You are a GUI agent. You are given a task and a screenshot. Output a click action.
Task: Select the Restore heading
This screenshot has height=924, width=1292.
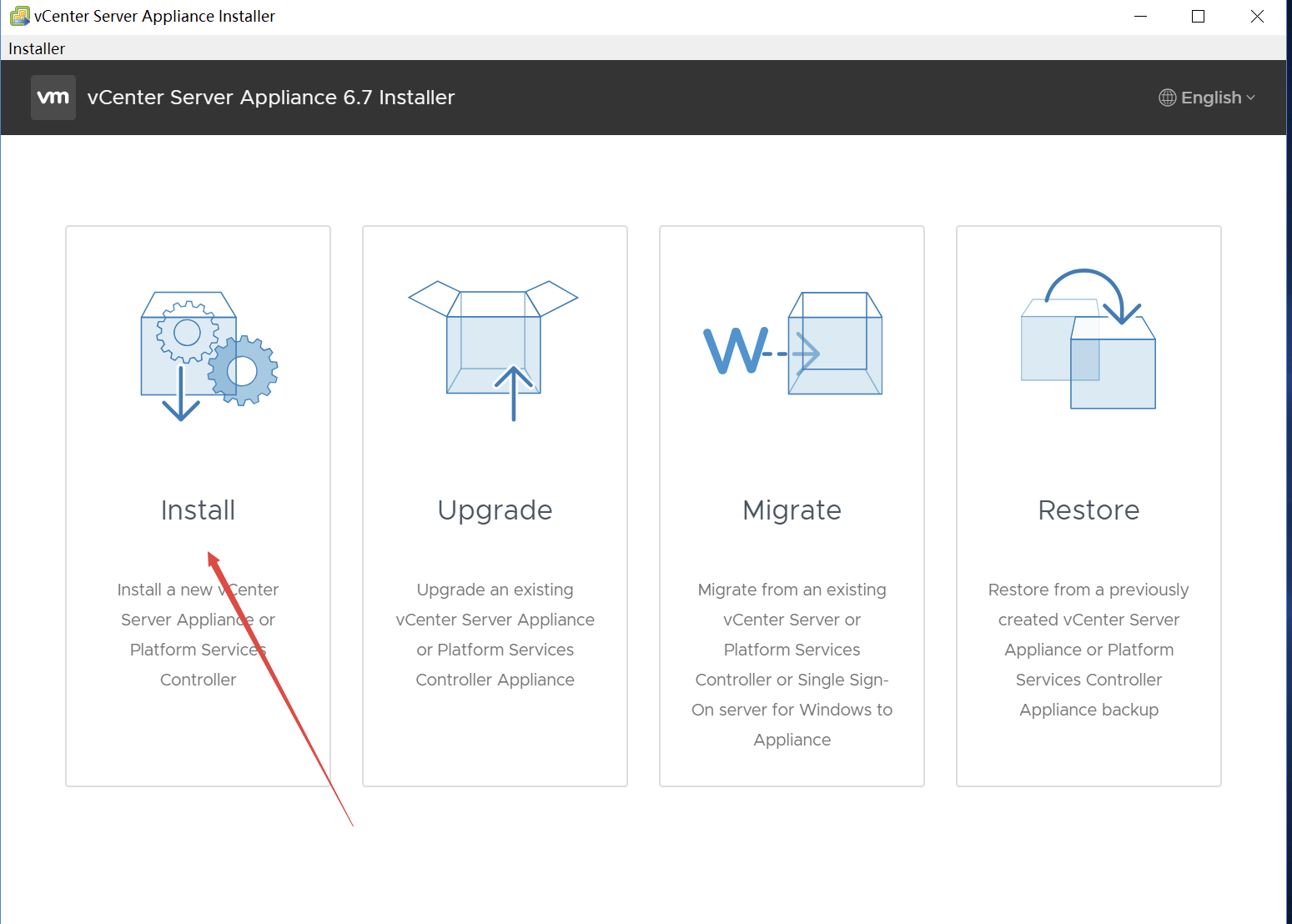tap(1088, 510)
